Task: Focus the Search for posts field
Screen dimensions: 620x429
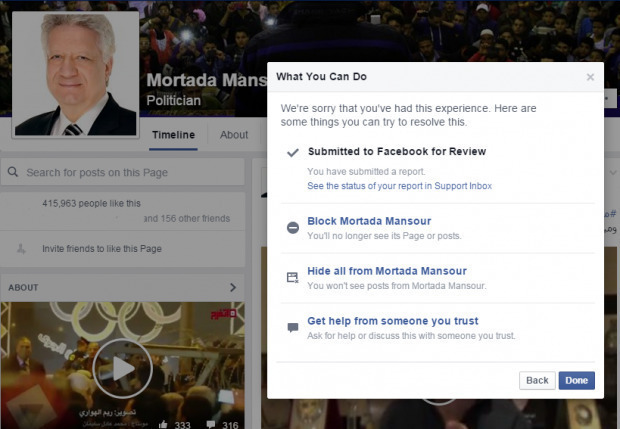Action: [x=123, y=172]
